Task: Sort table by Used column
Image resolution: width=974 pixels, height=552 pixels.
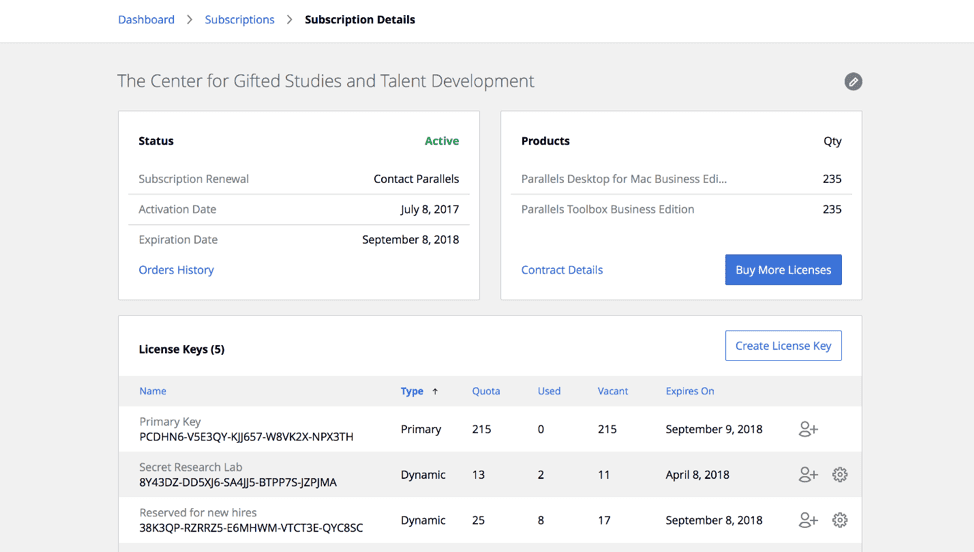Action: [549, 391]
